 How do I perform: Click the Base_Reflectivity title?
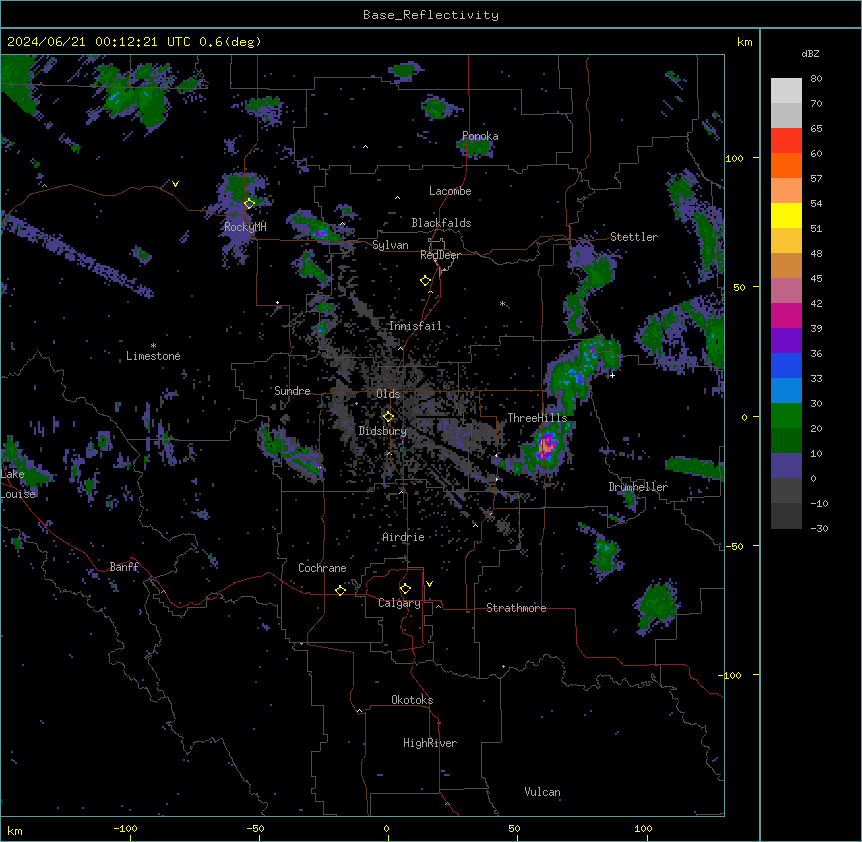pyautogui.click(x=431, y=15)
